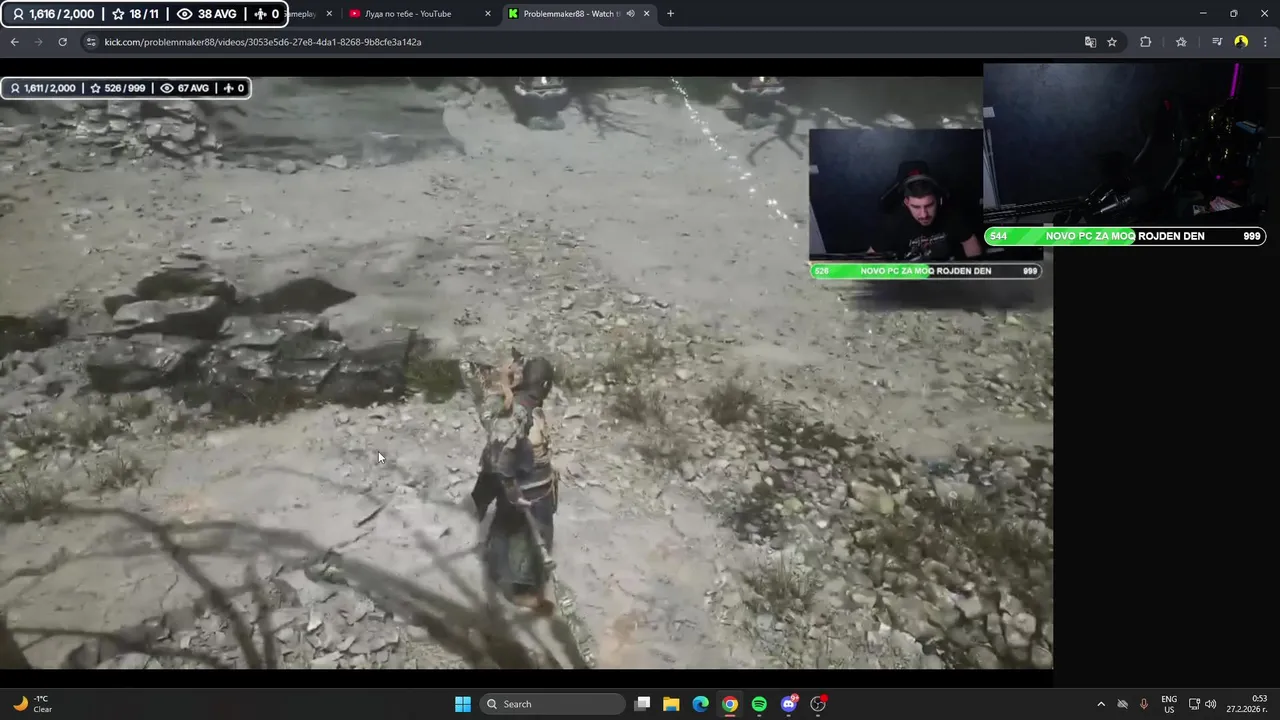Open the OBS Studio taskbar icon
This screenshot has width=1280, height=720.
(818, 704)
